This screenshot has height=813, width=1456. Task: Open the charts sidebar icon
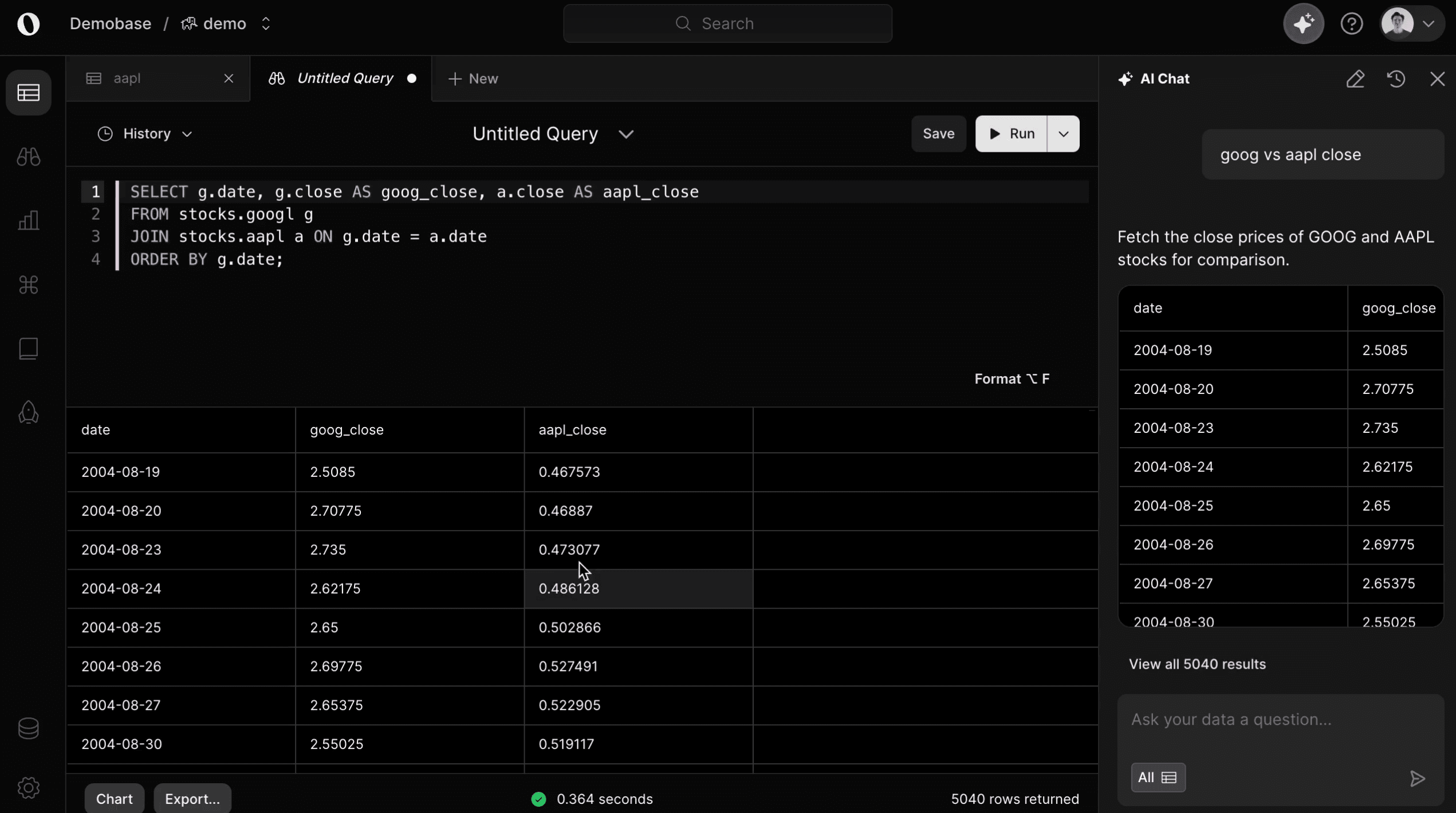pyautogui.click(x=28, y=220)
